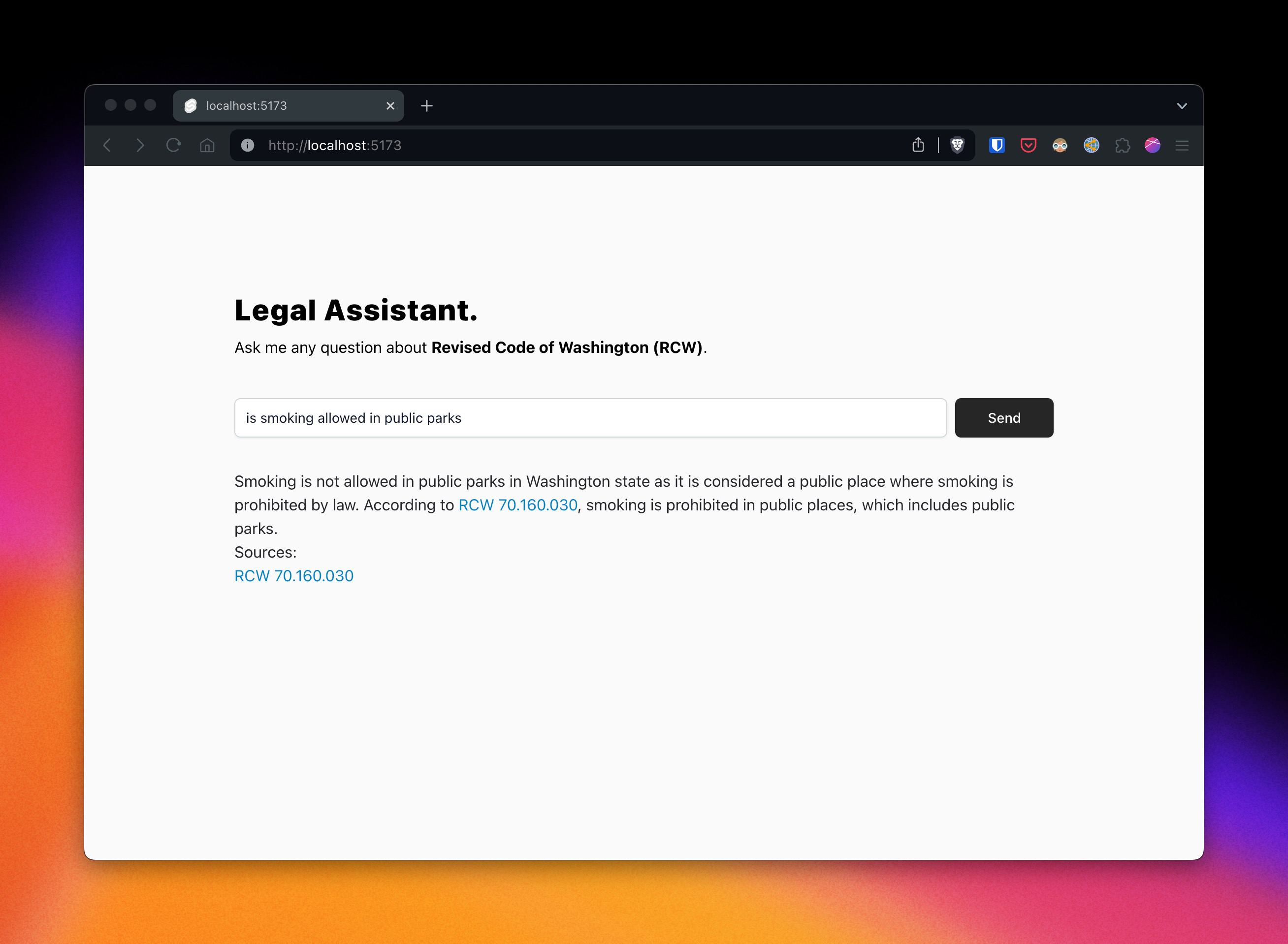Click the RCW 70.160.030 link in the answer
Screen dimensions: 1288x944
tap(517, 504)
